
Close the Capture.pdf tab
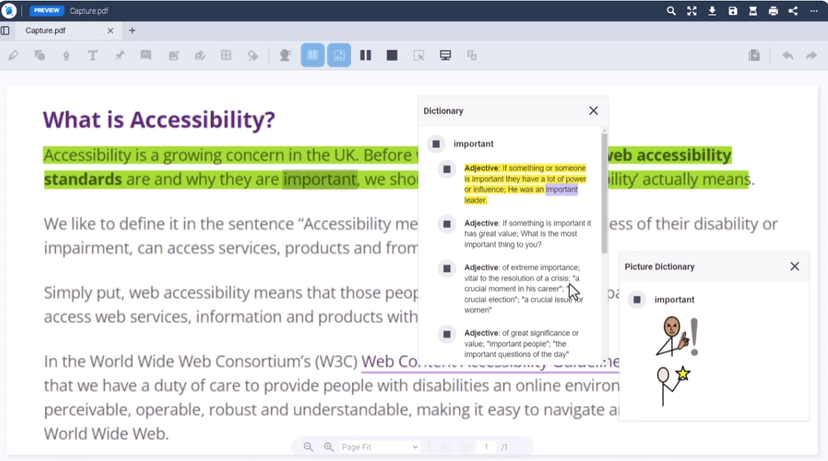(110, 31)
